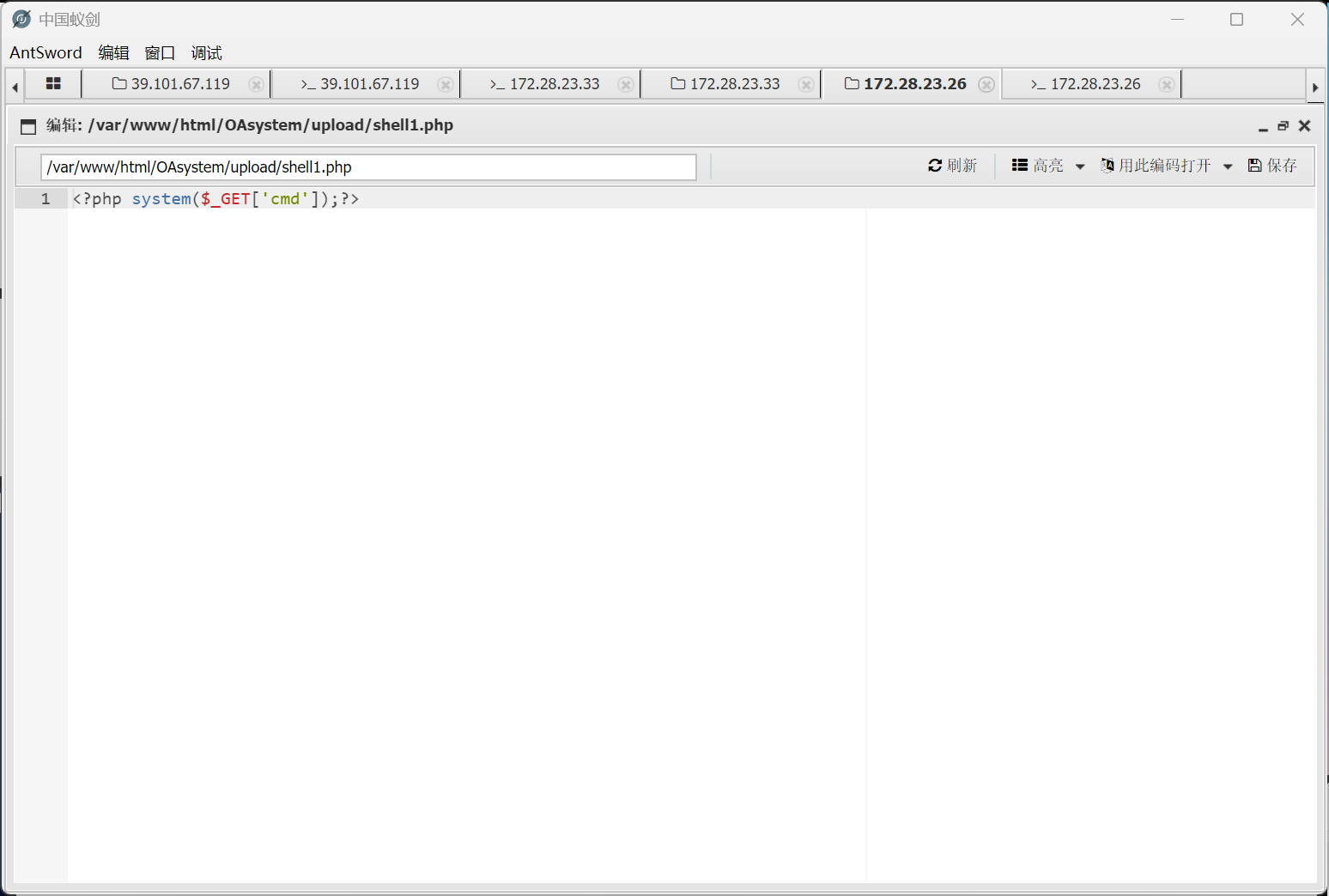Maximize the 中国蚁剑 window

tap(1237, 19)
